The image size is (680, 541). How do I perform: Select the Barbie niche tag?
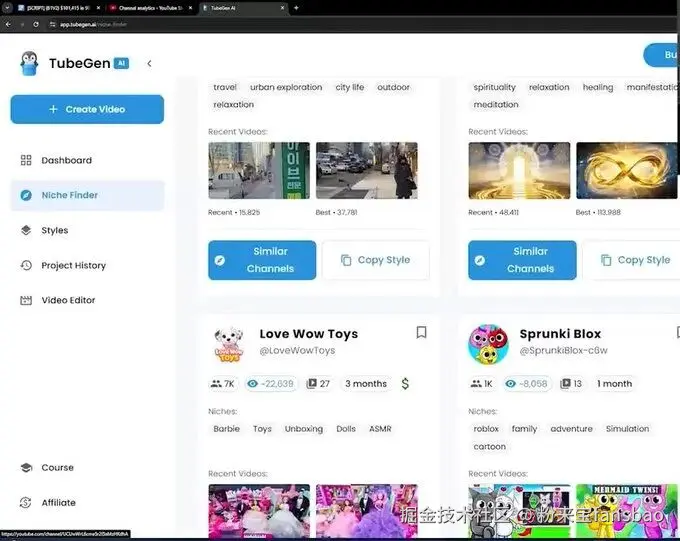tap(226, 429)
